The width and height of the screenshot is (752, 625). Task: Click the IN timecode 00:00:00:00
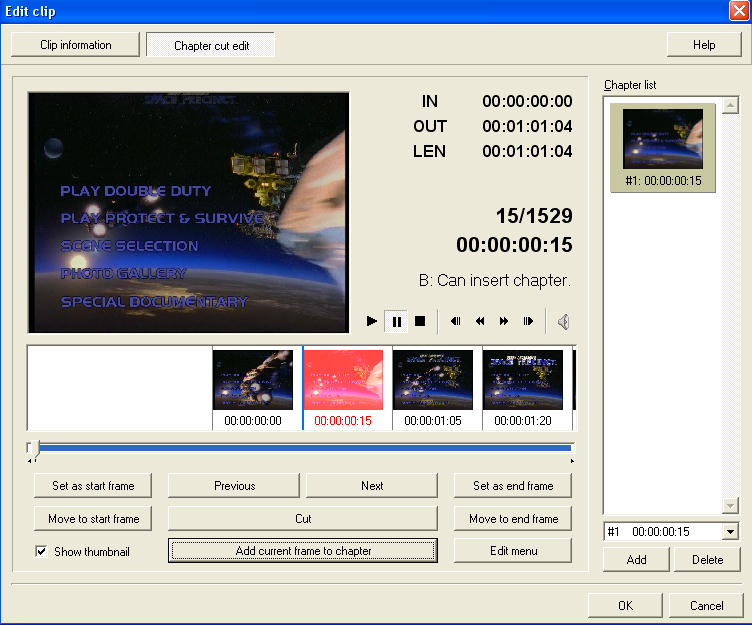pyautogui.click(x=527, y=101)
